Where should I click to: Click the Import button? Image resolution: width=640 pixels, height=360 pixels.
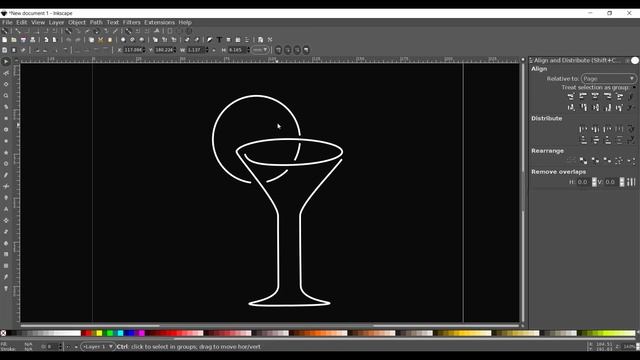pyautogui.click(x=46, y=40)
